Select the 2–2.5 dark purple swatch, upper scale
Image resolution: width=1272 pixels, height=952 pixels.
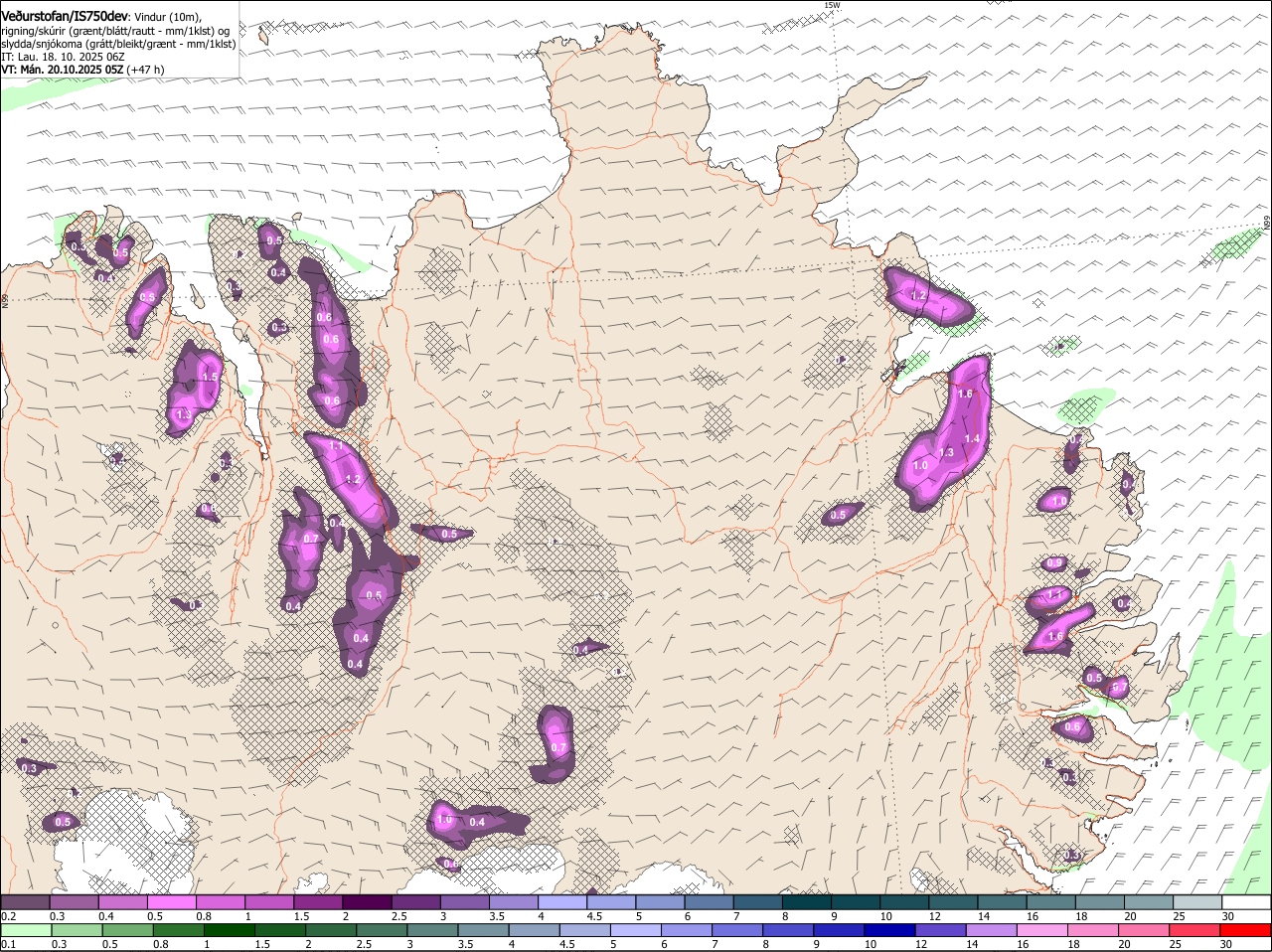coord(367,902)
